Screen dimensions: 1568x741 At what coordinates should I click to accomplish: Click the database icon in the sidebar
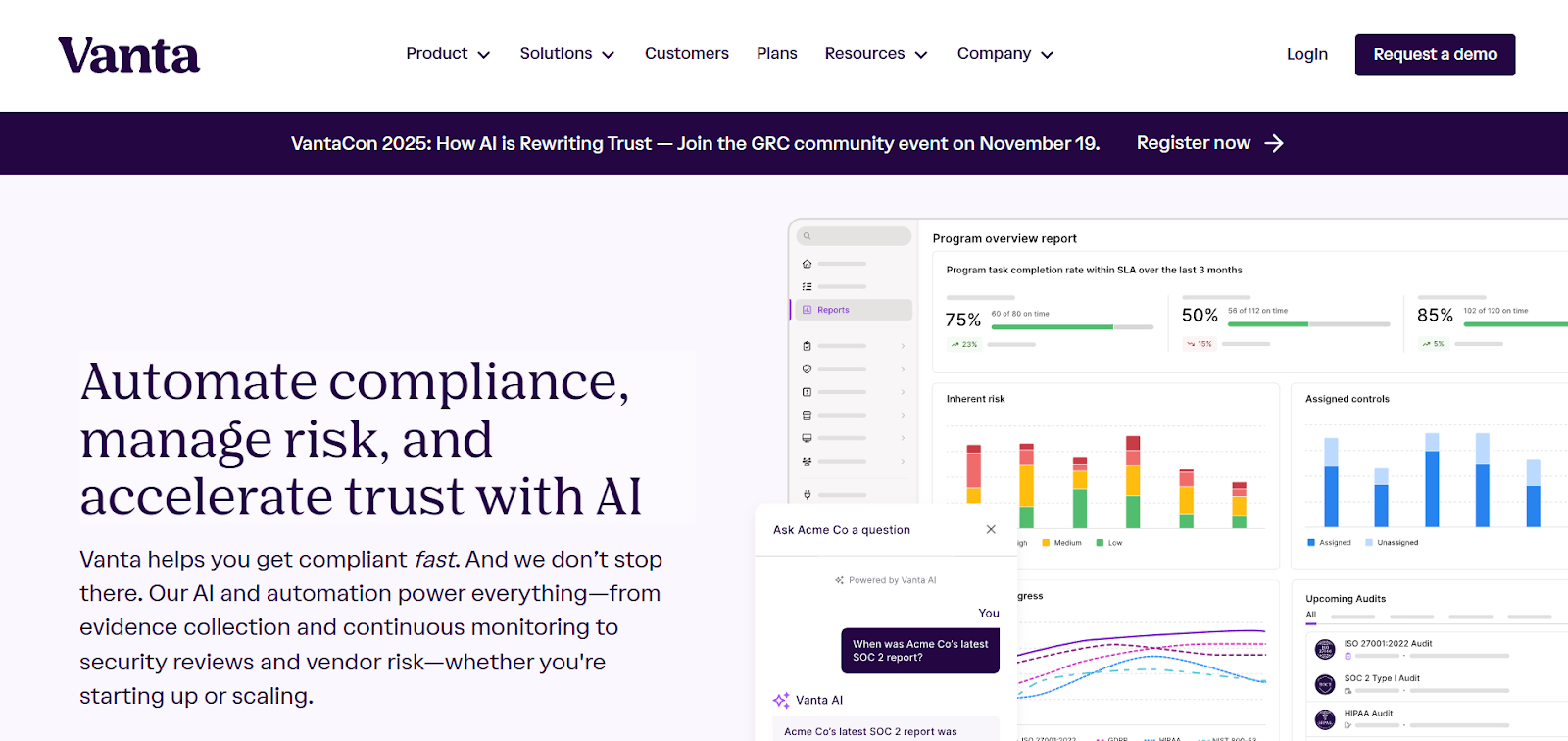point(807,414)
